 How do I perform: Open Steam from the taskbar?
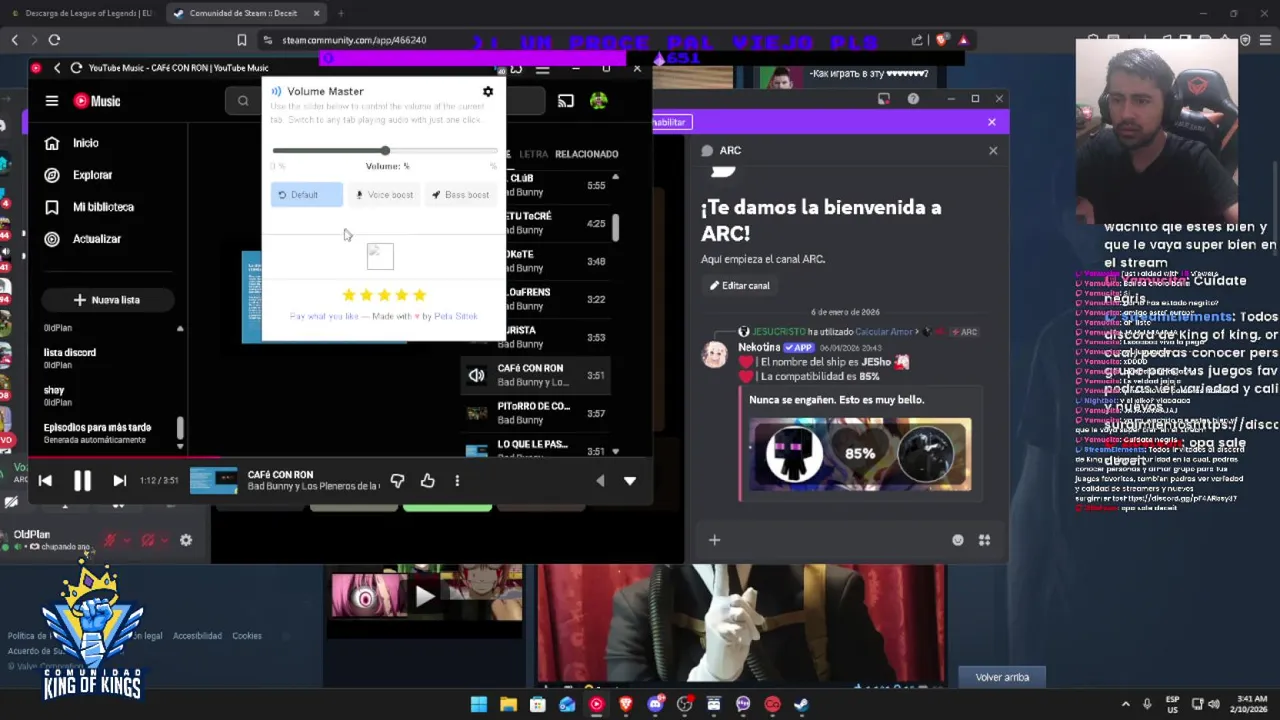pos(801,704)
